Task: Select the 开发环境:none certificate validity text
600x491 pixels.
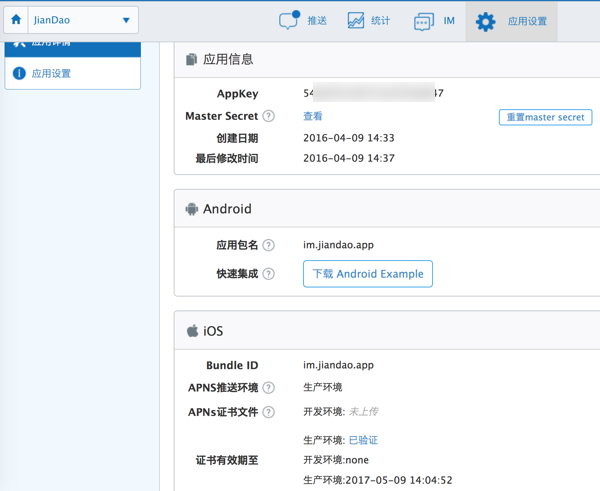Action: click(336, 460)
